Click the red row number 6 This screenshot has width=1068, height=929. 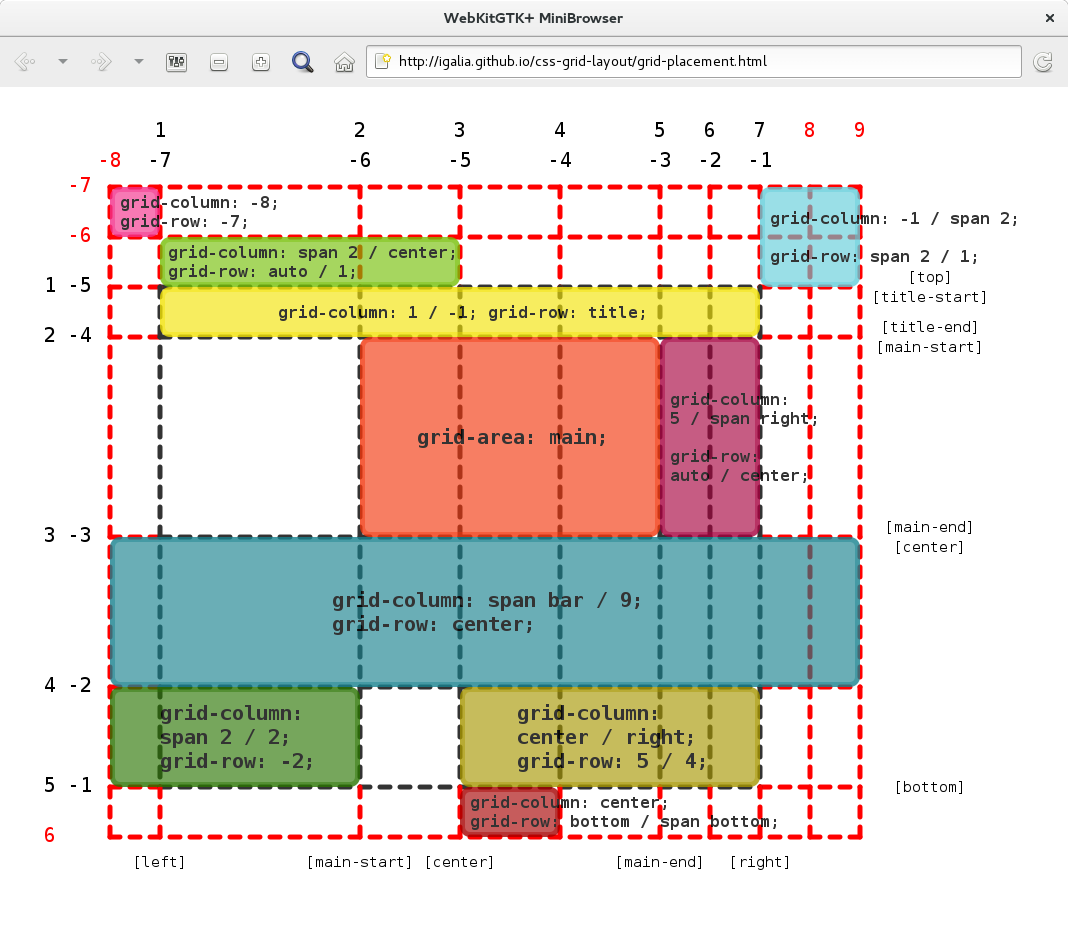pos(49,835)
